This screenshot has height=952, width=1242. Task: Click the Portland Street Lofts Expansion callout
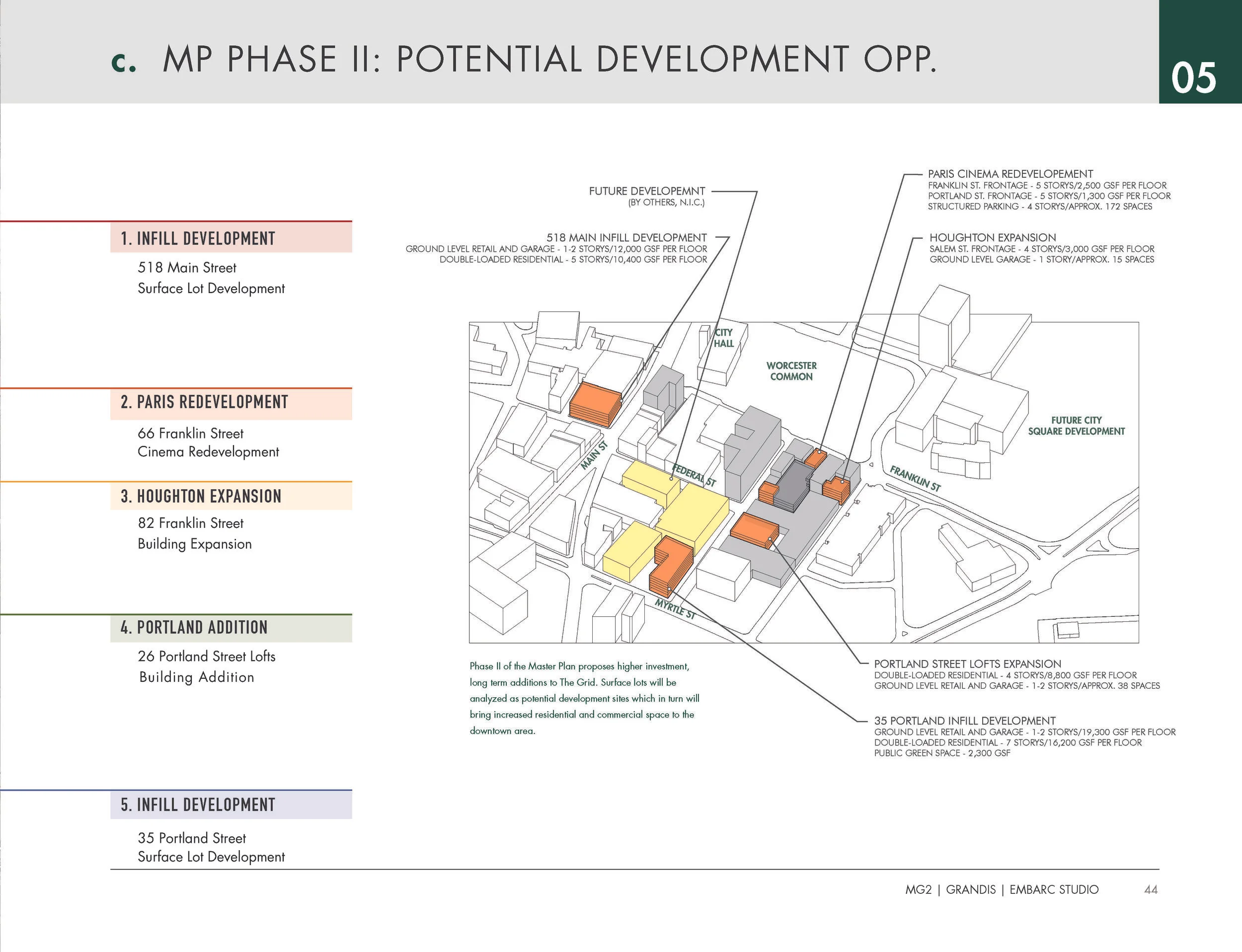[967, 663]
